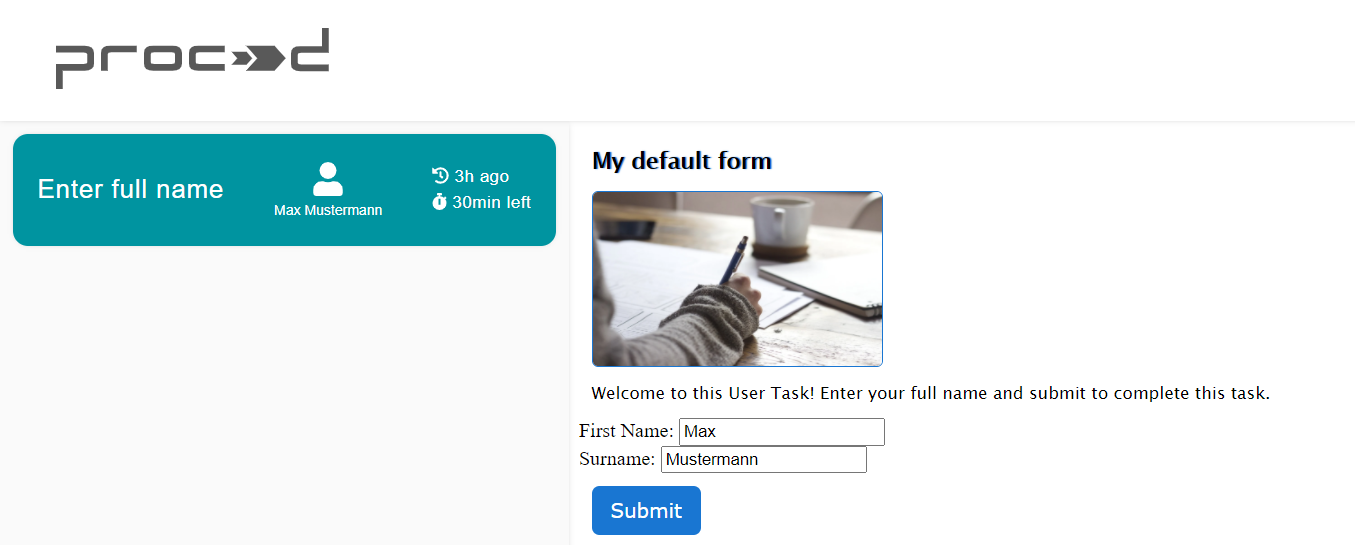The width and height of the screenshot is (1355, 545).
Task: Click the "My default form" heading
Action: click(682, 160)
